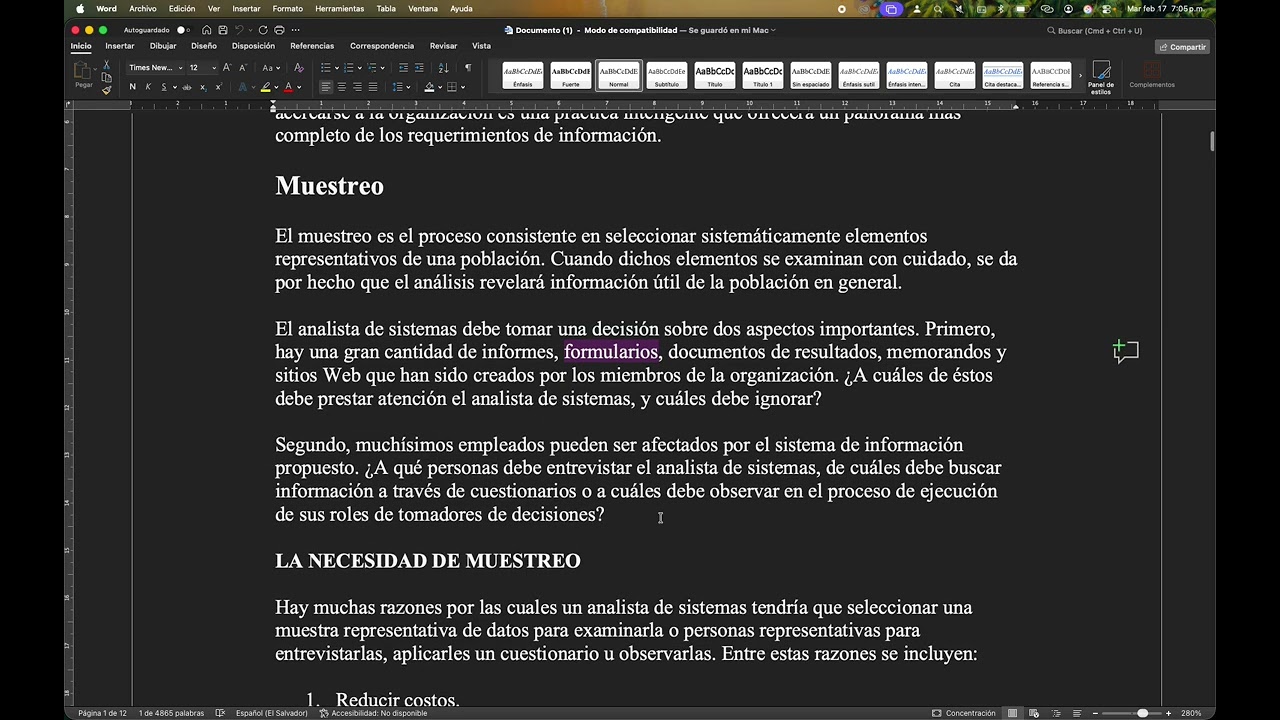Viewport: 1280px width, 720px height.
Task: Apply the yellow text highlight color
Action: (266, 87)
